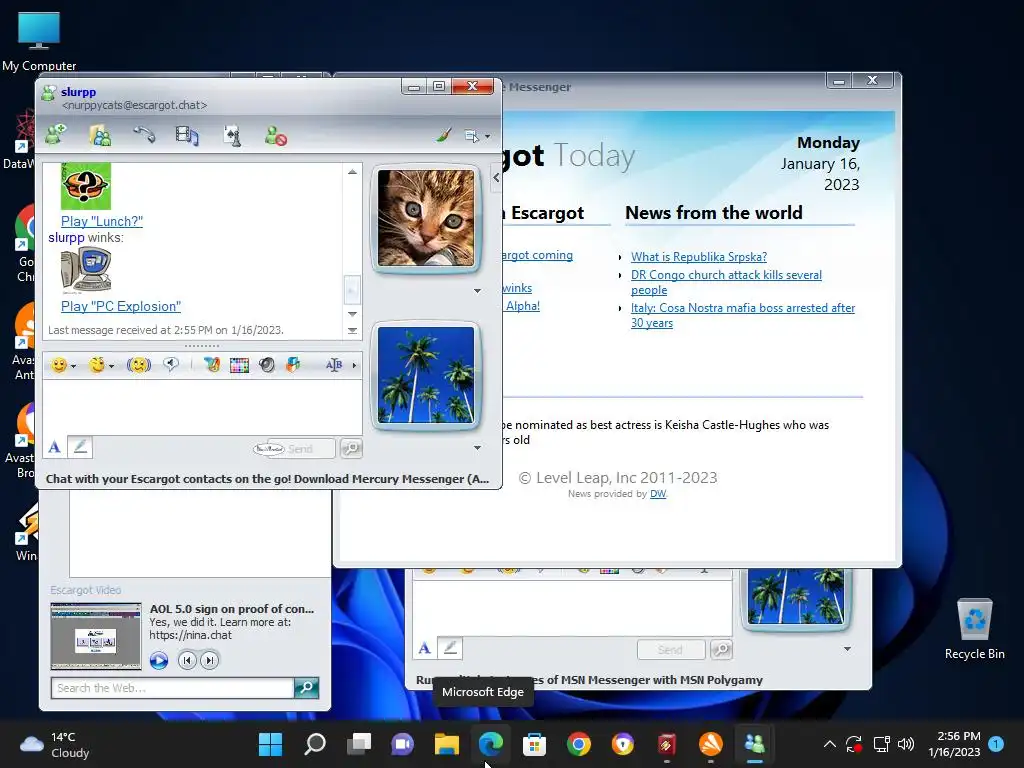Show hidden system tray icons chevron
Viewport: 1024px width, 768px height.
pyautogui.click(x=829, y=744)
